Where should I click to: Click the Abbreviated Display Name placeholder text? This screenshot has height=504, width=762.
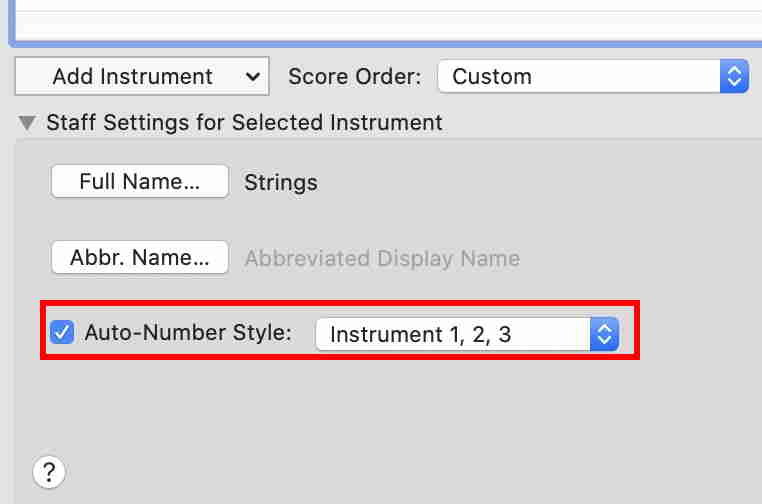(382, 258)
